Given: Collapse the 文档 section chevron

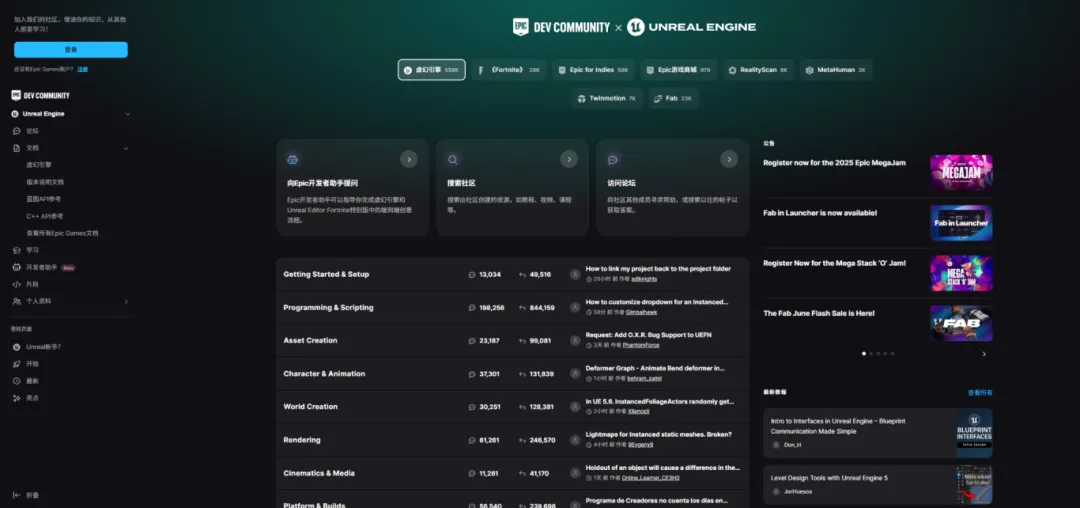Looking at the screenshot, I should point(126,148).
